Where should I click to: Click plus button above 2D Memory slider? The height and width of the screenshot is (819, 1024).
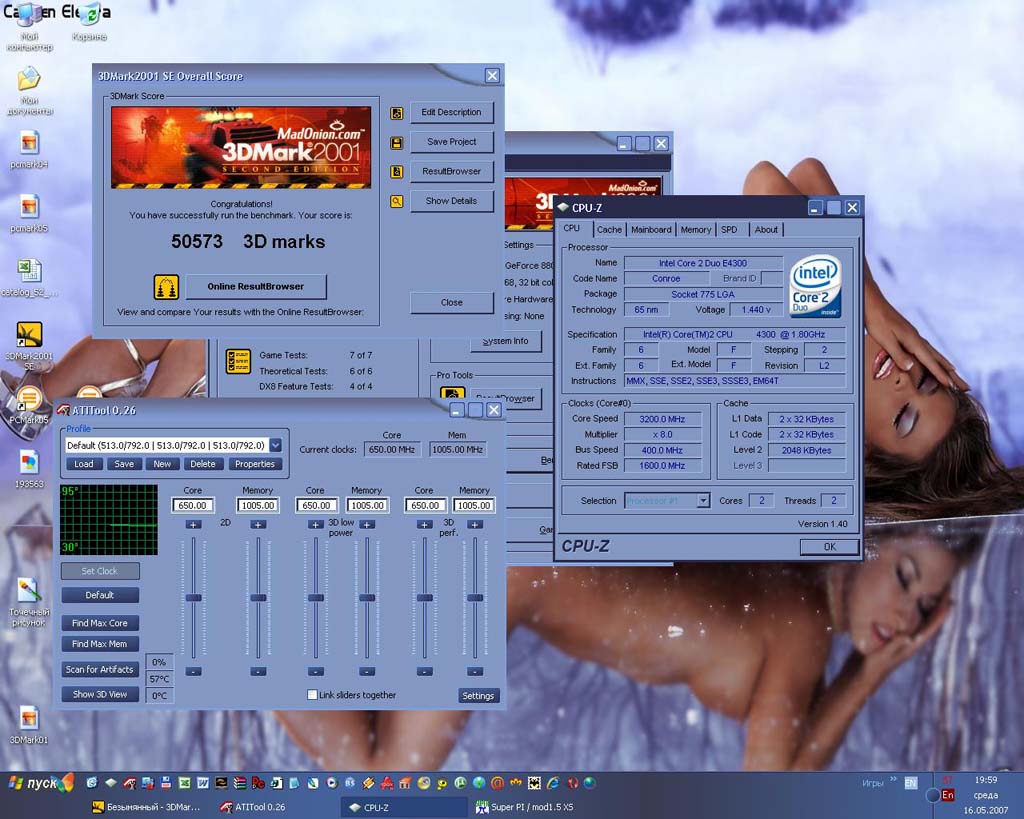pyautogui.click(x=259, y=524)
